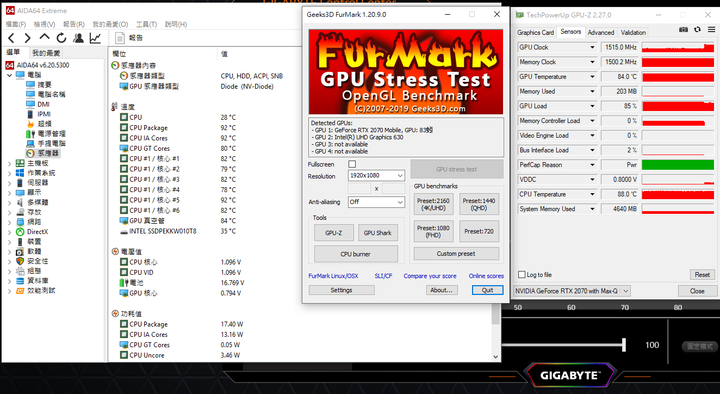This screenshot has height=394, width=720.
Task: Select AIDA64 v6.20.5300 root tree item
Action: click(38, 65)
